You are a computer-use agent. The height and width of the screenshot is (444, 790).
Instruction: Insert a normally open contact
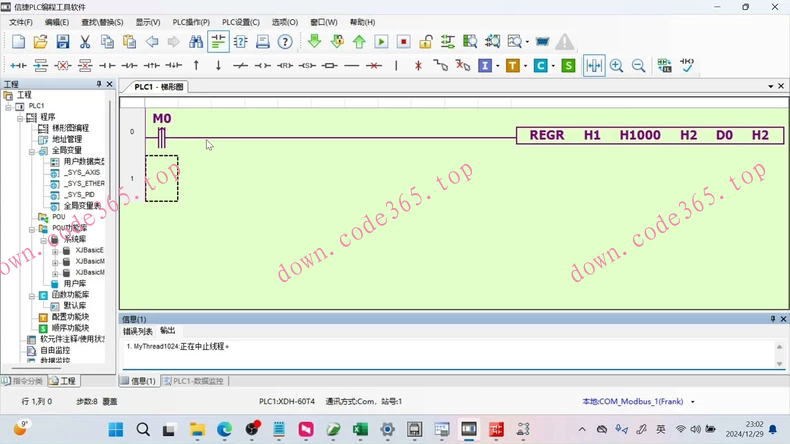coord(107,66)
